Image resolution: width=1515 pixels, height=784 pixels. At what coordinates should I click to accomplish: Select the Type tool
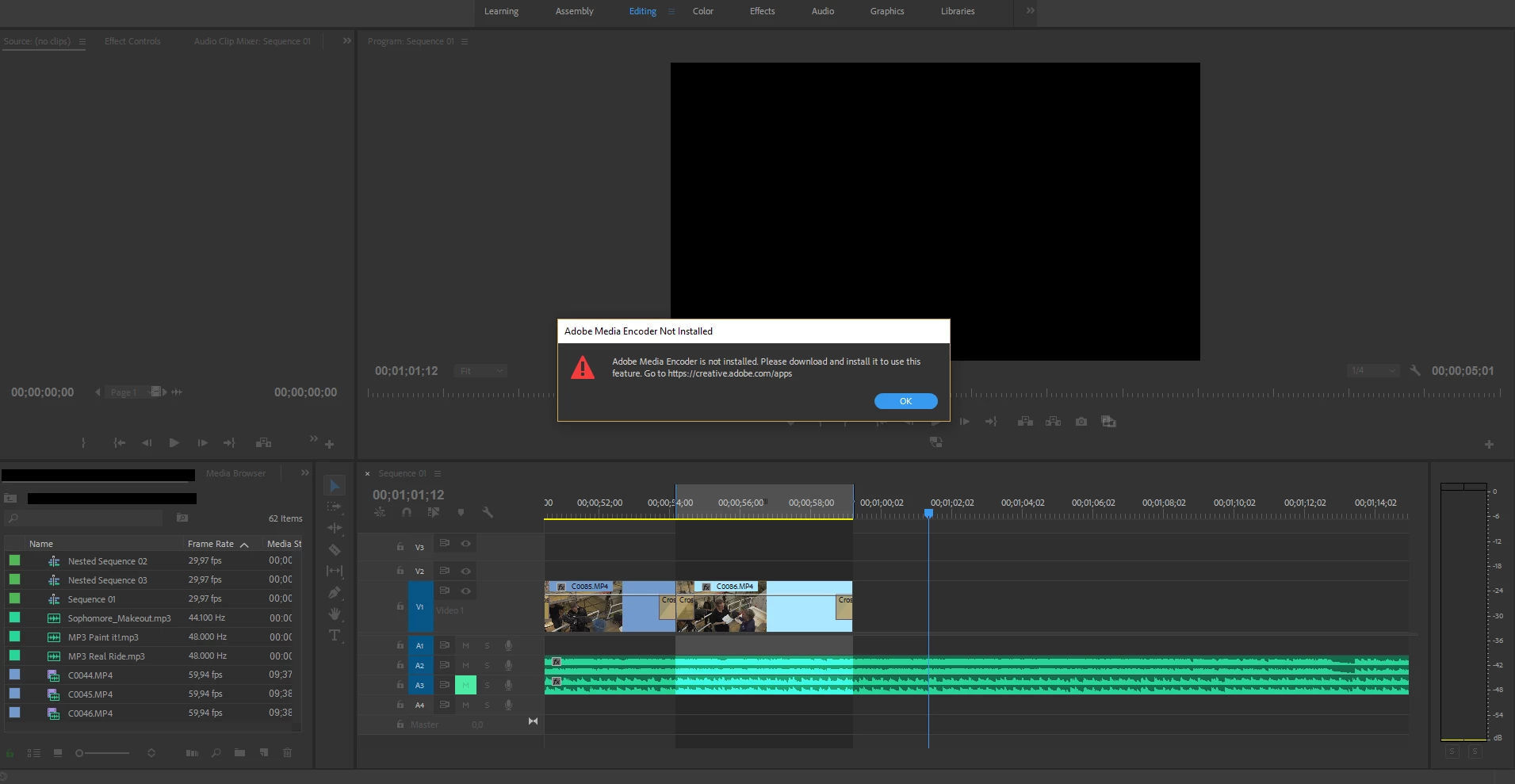335,635
